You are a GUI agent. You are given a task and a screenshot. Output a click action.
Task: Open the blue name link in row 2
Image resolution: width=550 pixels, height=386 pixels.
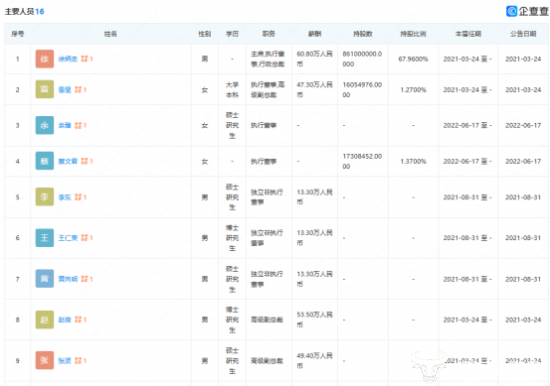coord(65,90)
